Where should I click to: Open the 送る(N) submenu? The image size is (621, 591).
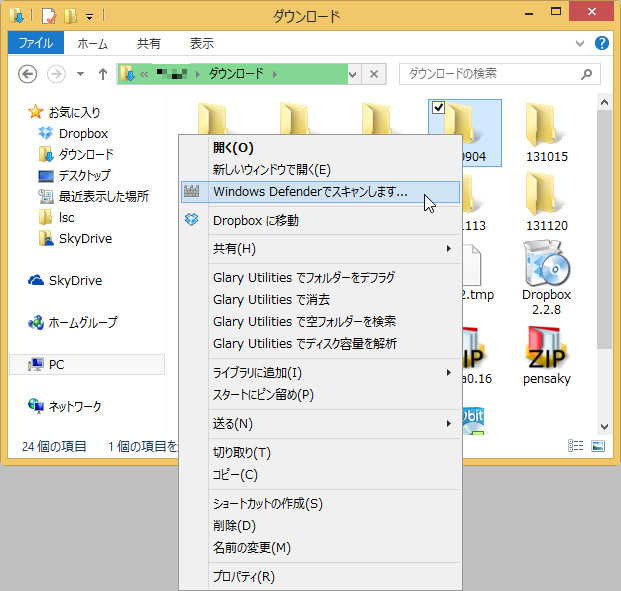coord(320,424)
